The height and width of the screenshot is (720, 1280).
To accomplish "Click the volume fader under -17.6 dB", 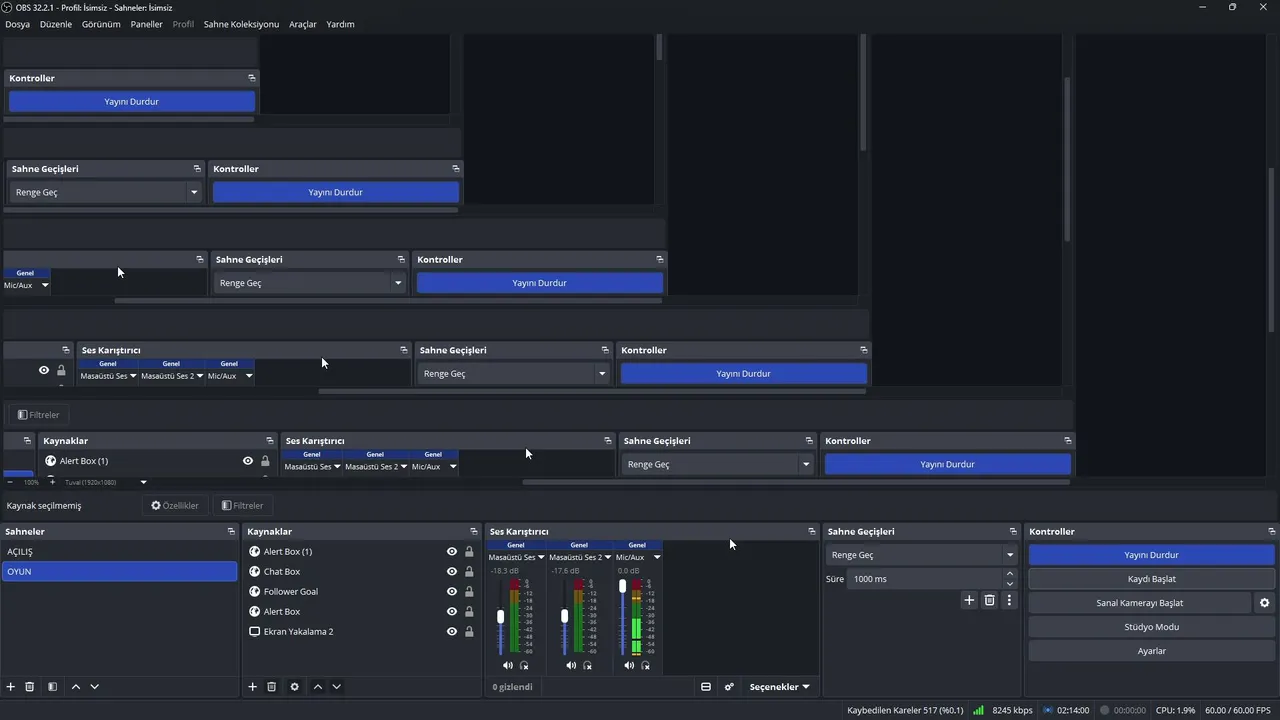I will coord(565,617).
